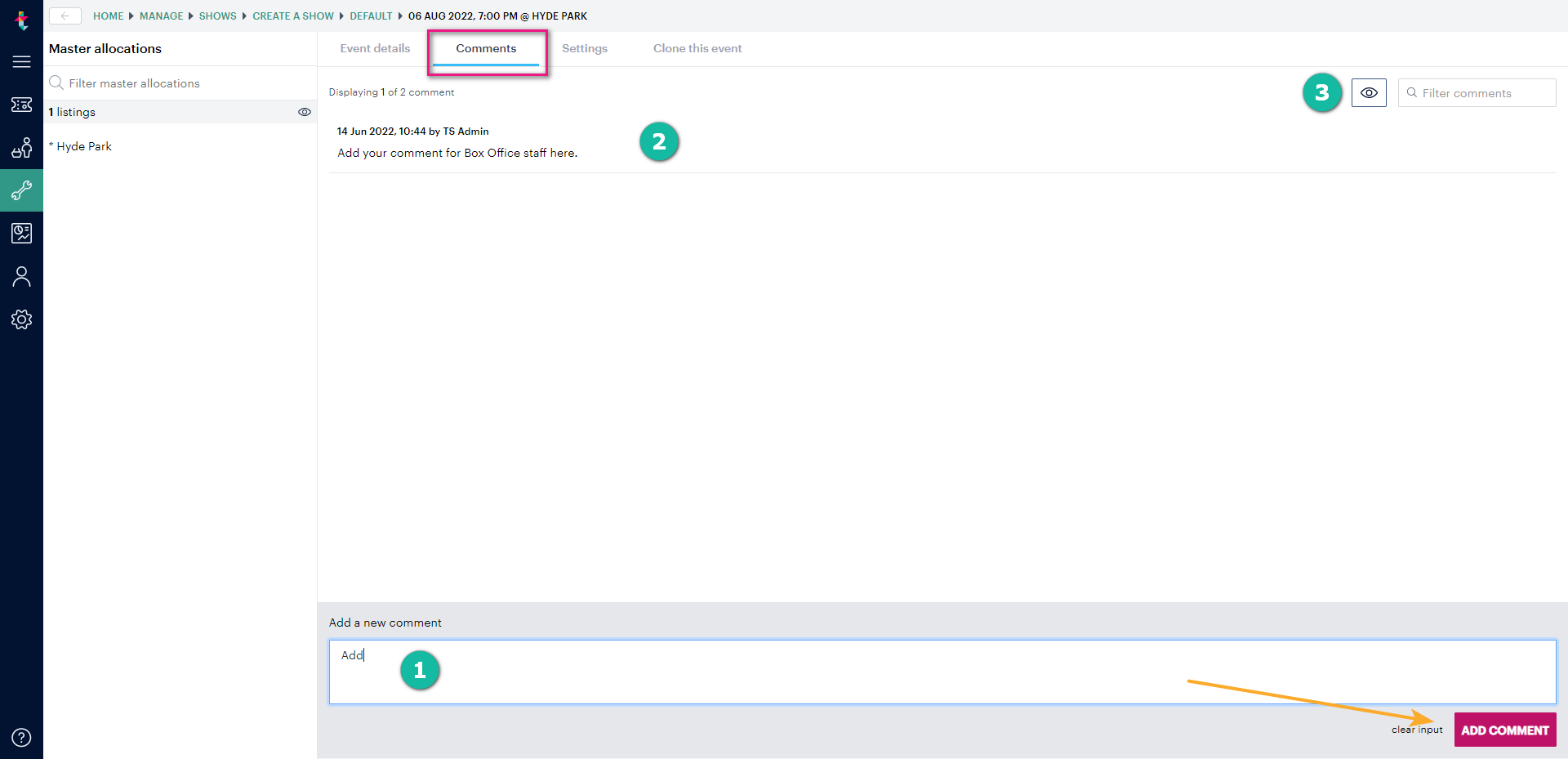Viewport: 1568px width, 759px height.
Task: Click Displaying 1 of 2 comment text
Action: tap(391, 92)
